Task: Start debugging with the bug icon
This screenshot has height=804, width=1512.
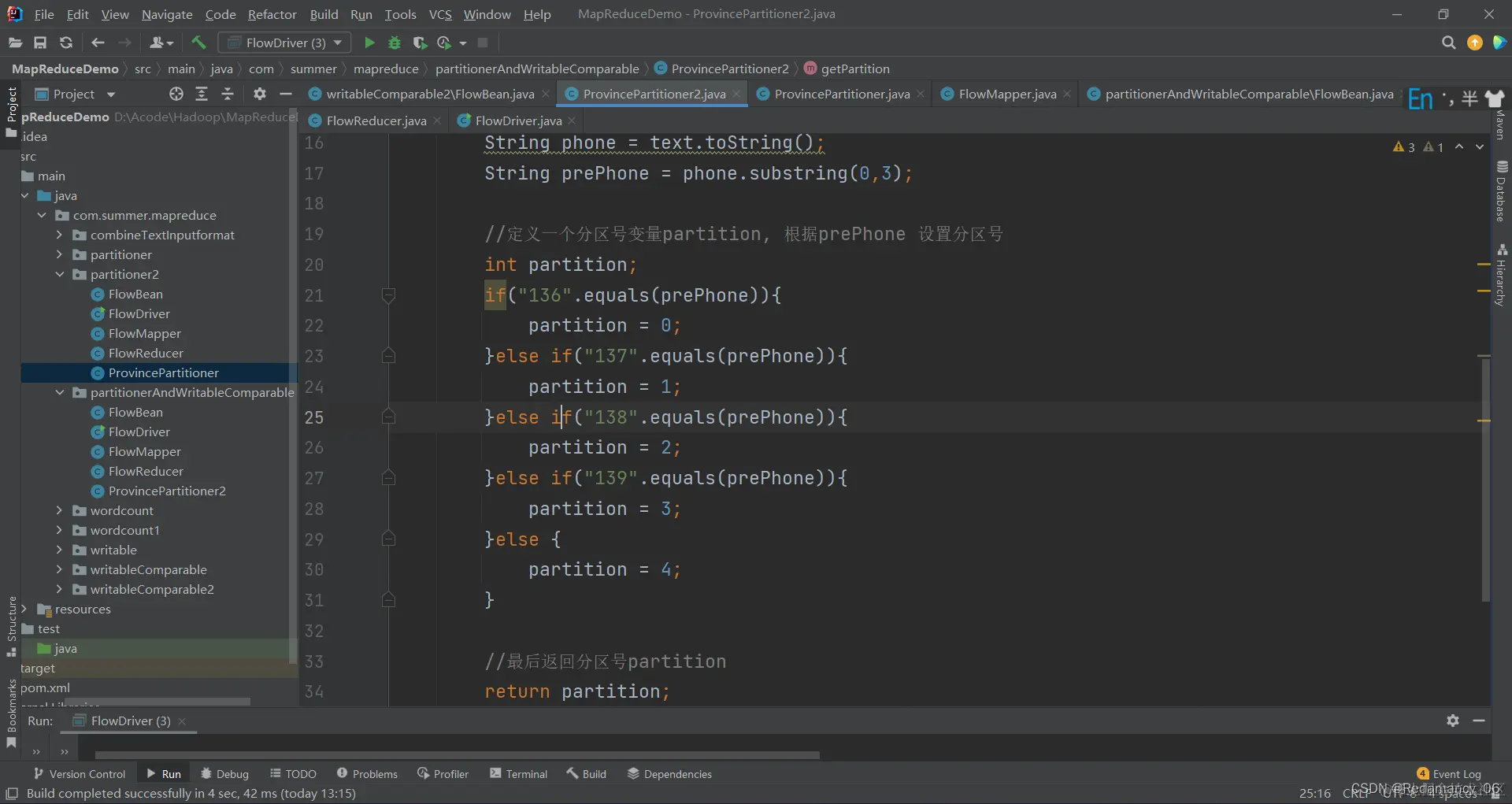Action: click(395, 43)
